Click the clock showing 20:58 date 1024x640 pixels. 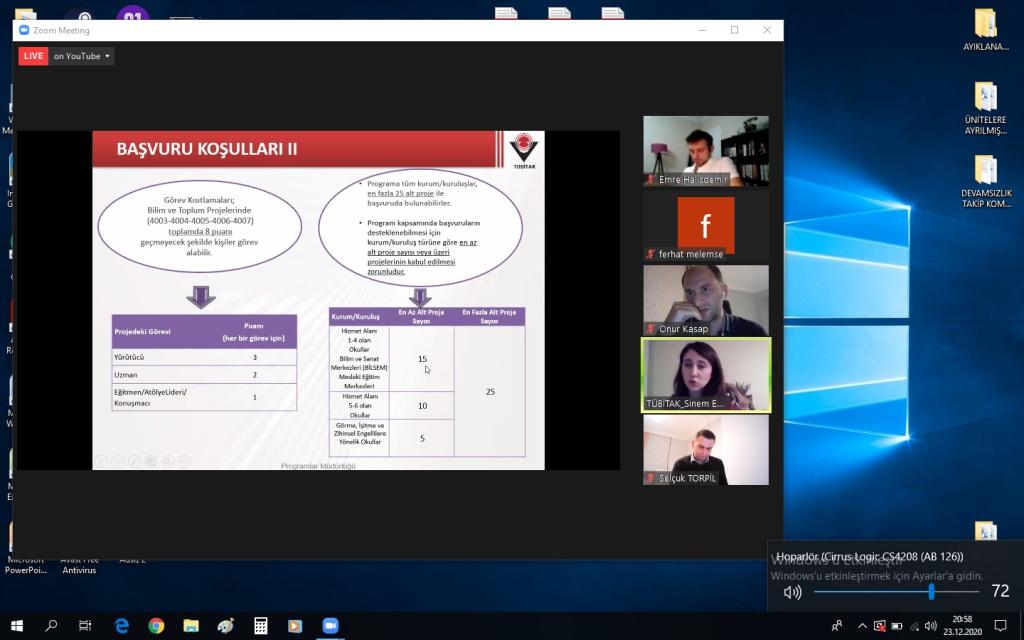click(x=962, y=626)
